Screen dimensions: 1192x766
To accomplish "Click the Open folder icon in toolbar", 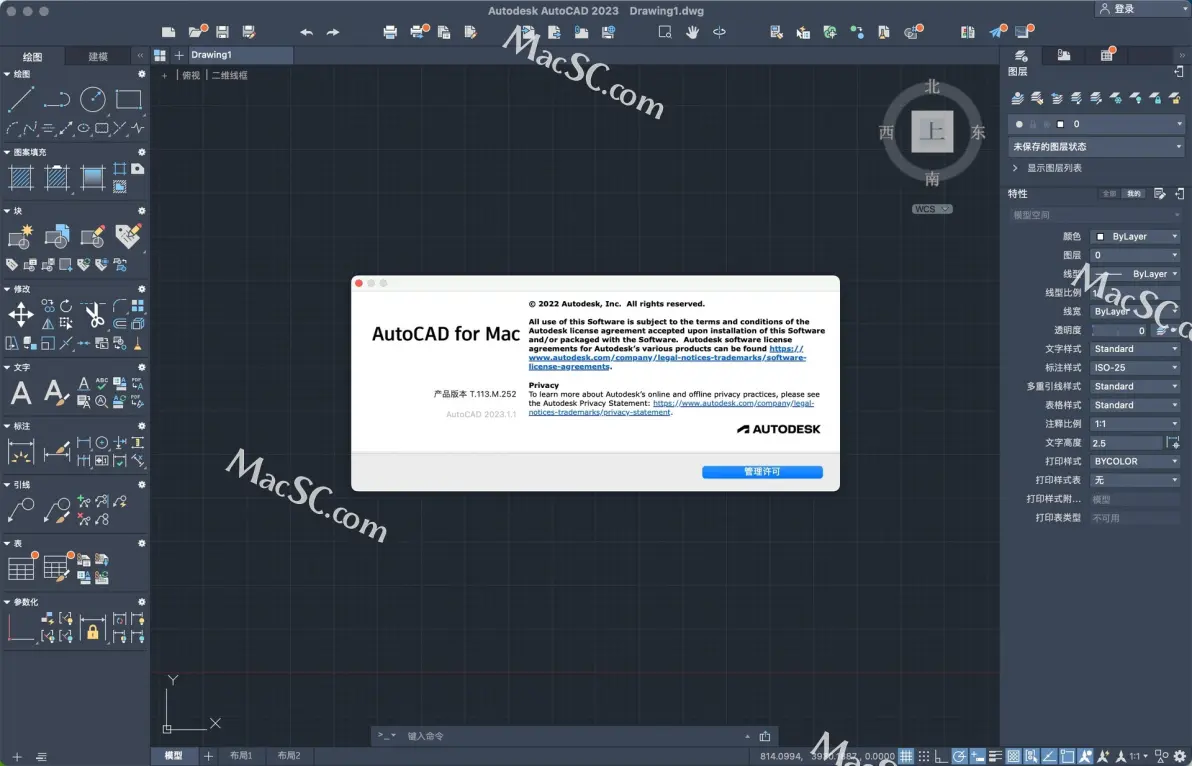I will pos(196,32).
